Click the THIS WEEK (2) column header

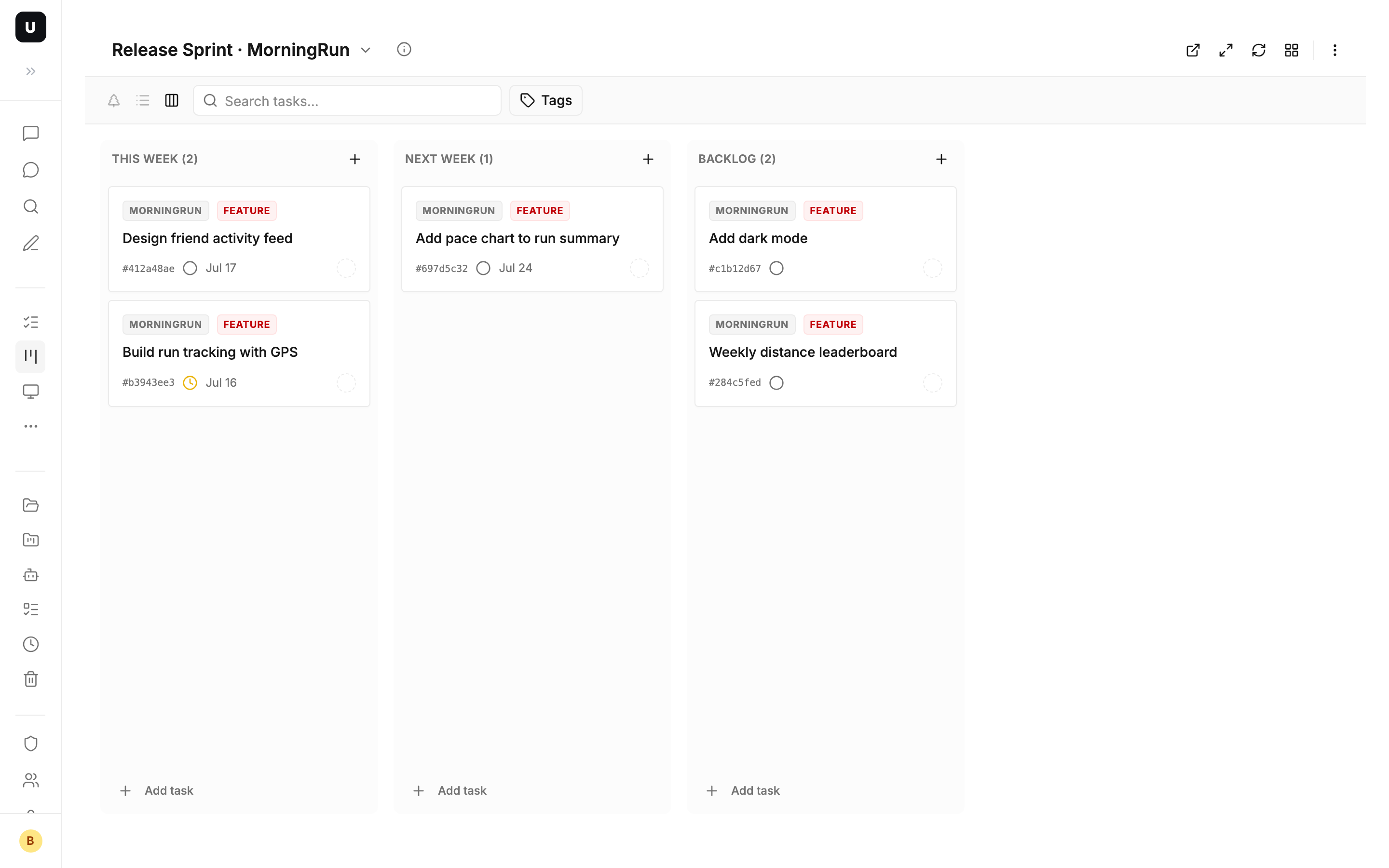pos(155,159)
